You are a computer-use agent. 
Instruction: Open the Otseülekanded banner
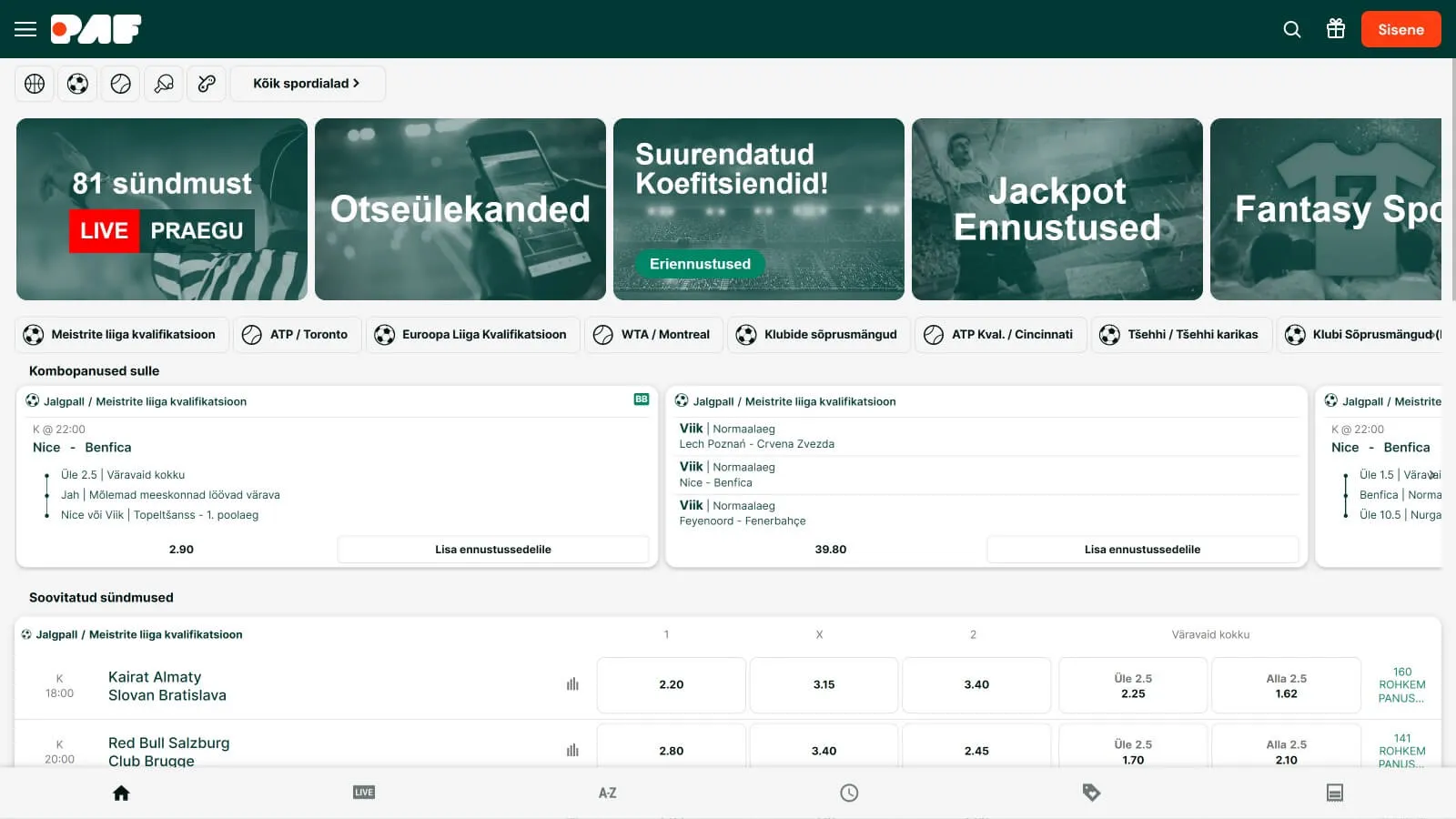pyautogui.click(x=460, y=209)
